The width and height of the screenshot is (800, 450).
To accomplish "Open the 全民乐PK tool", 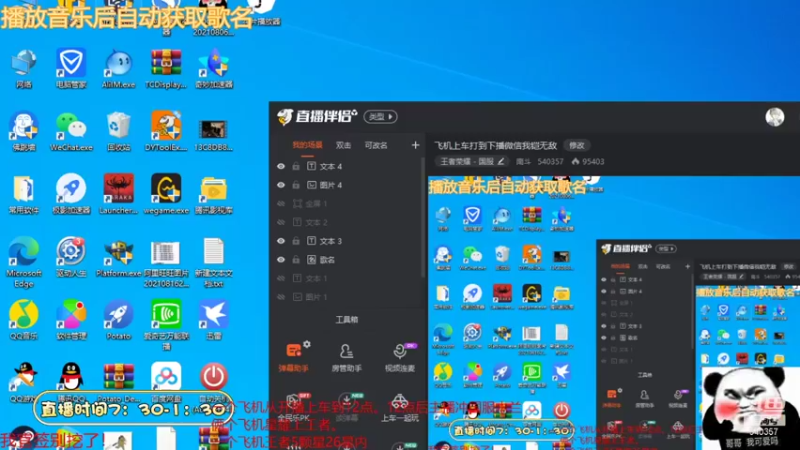I will pos(293,408).
